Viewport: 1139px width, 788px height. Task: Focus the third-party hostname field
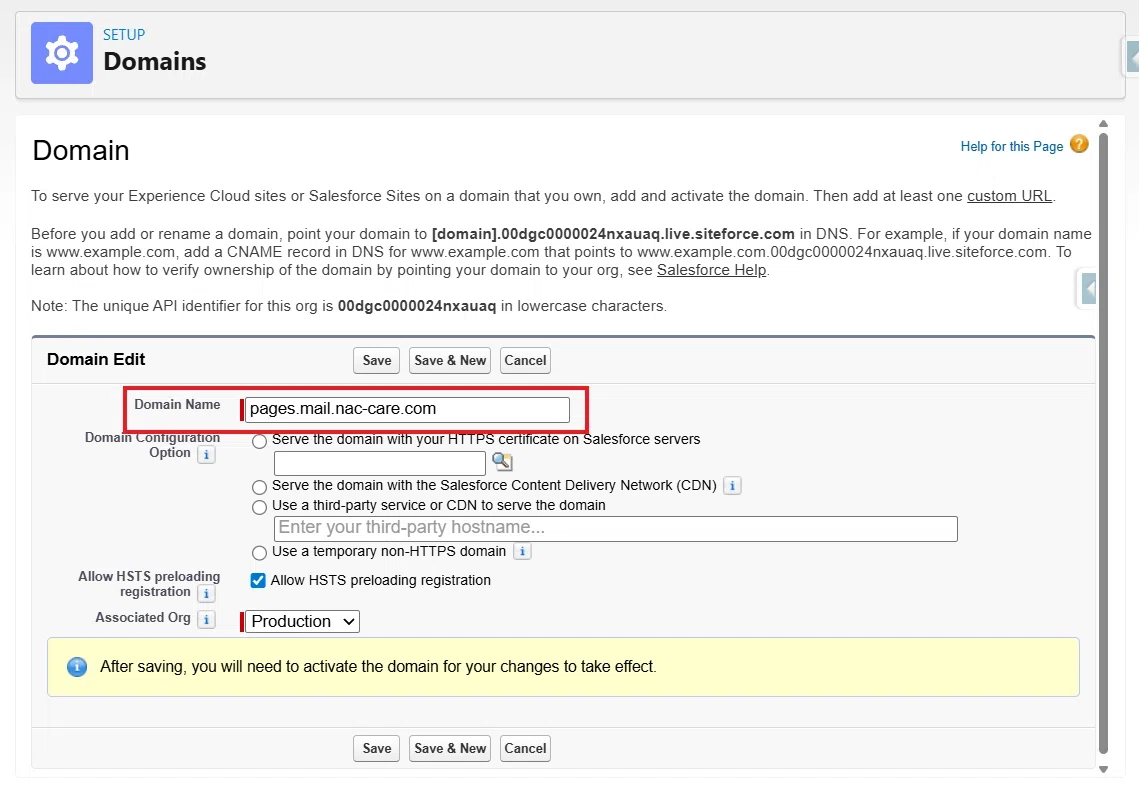[x=615, y=529]
